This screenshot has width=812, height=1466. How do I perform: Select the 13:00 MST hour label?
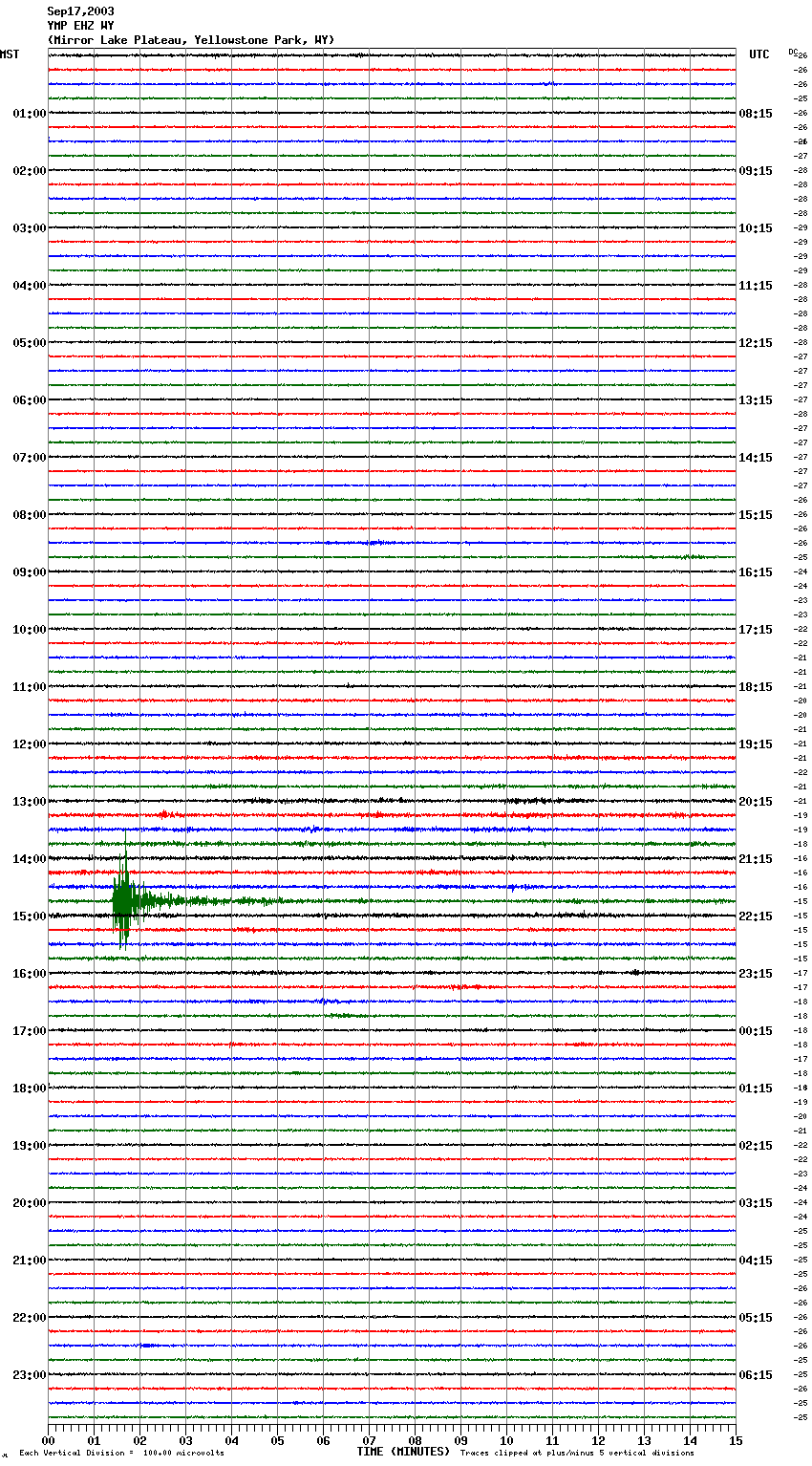30,802
